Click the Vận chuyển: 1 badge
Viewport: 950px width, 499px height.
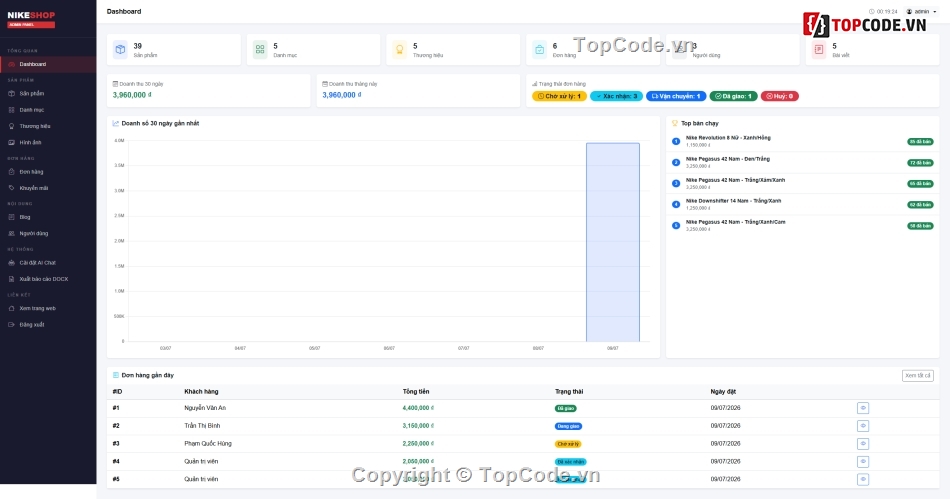click(676, 96)
